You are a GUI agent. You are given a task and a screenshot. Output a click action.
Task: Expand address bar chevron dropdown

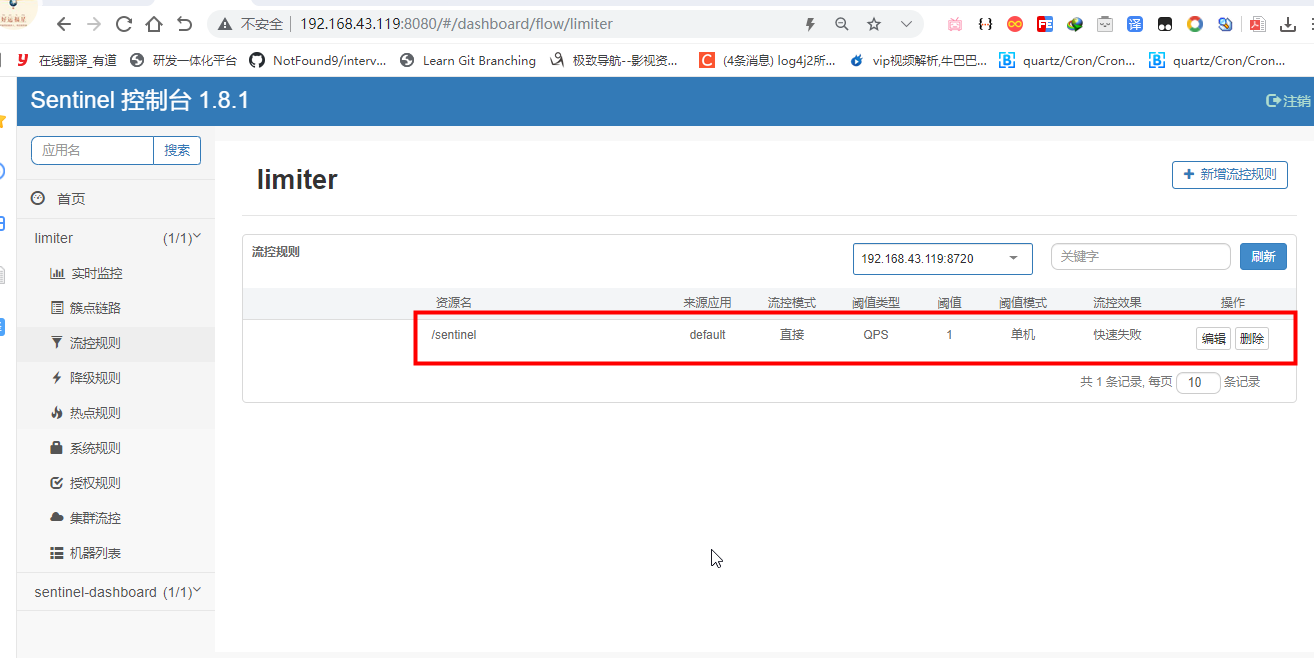[906, 24]
